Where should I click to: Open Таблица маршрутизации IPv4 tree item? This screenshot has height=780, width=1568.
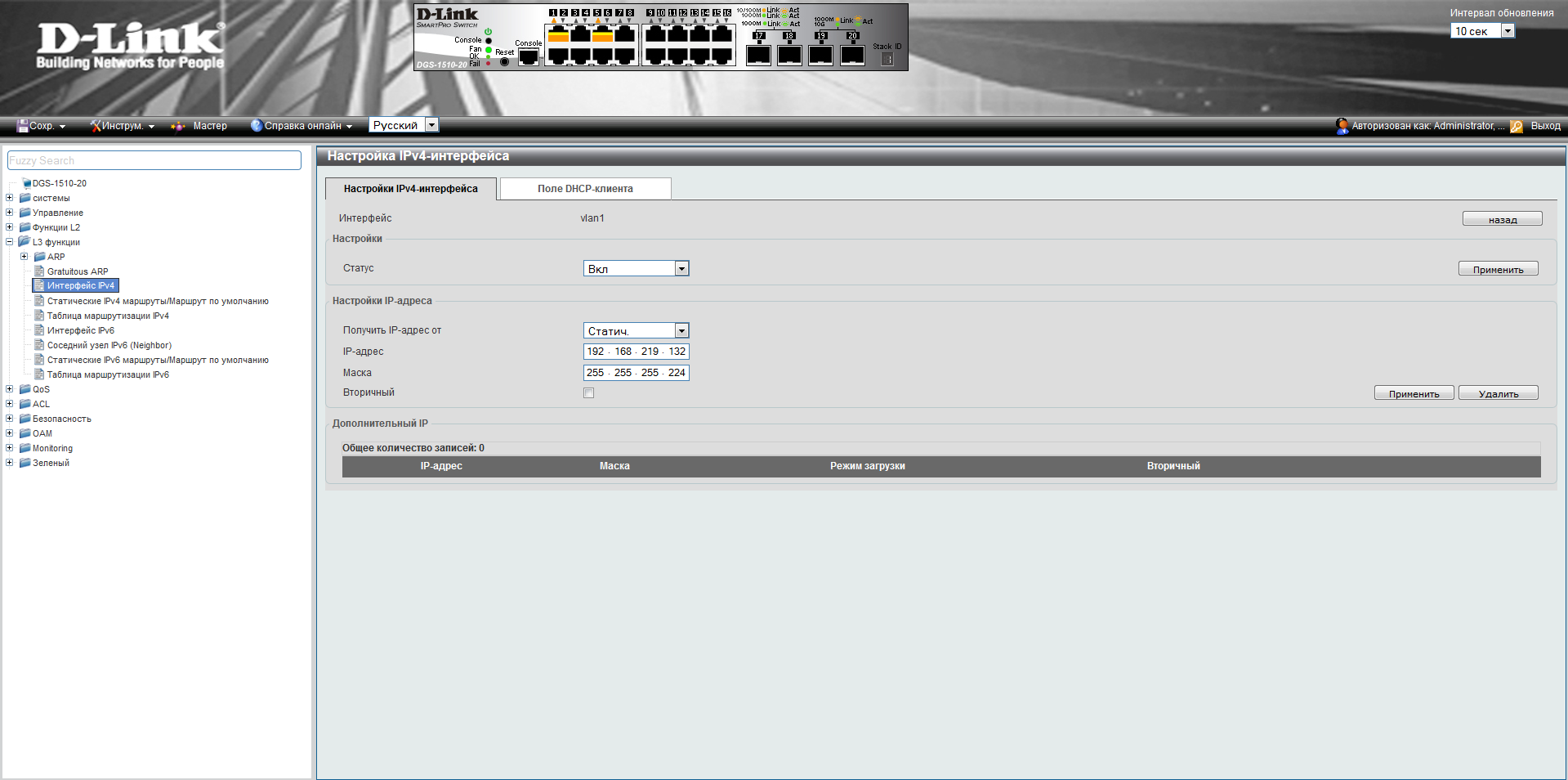(108, 316)
